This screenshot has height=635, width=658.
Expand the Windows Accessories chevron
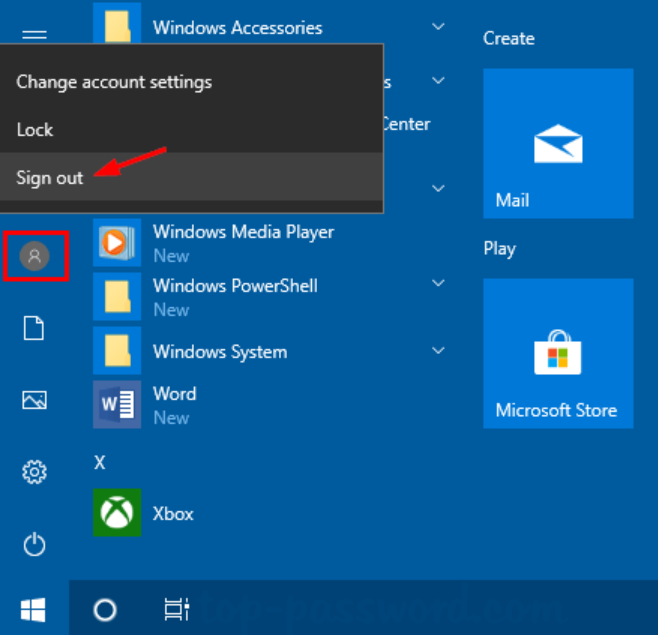coord(439,27)
